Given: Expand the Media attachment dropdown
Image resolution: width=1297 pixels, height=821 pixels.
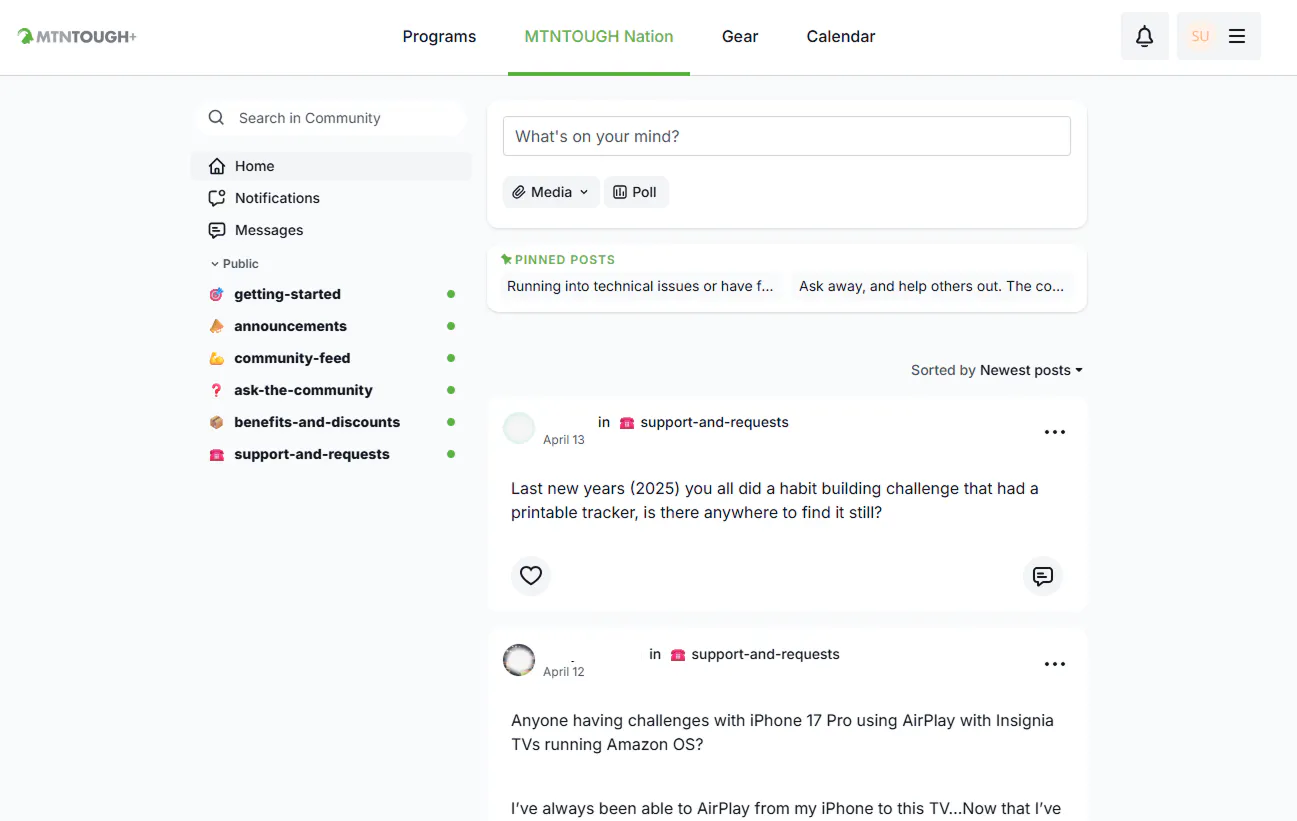Looking at the screenshot, I should (x=550, y=192).
